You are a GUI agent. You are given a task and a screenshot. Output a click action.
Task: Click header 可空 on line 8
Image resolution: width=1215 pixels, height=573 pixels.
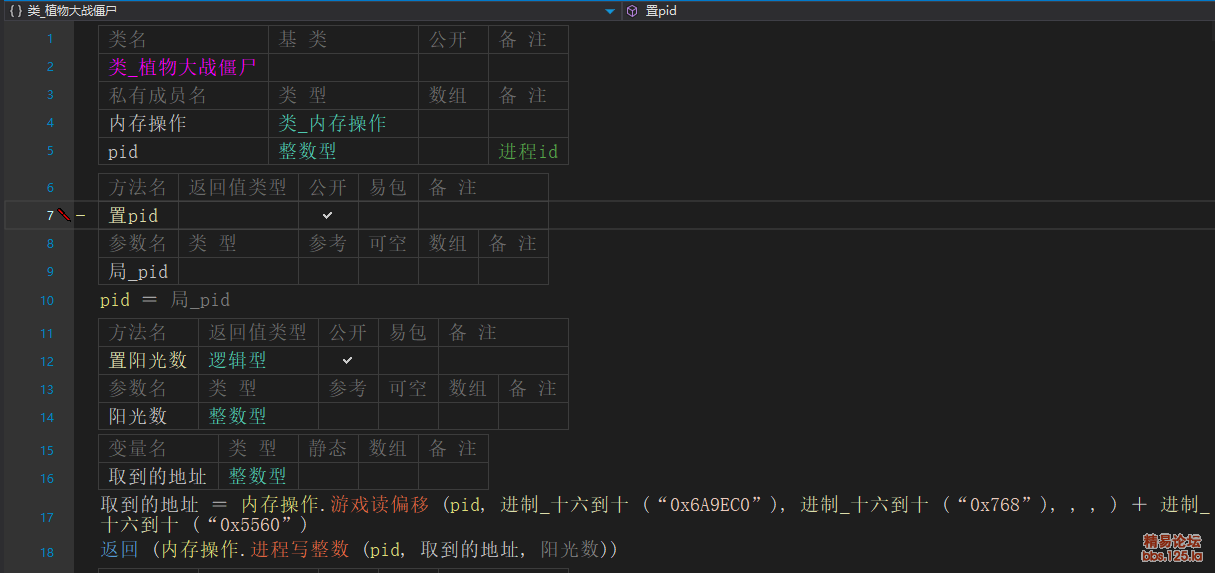(387, 243)
